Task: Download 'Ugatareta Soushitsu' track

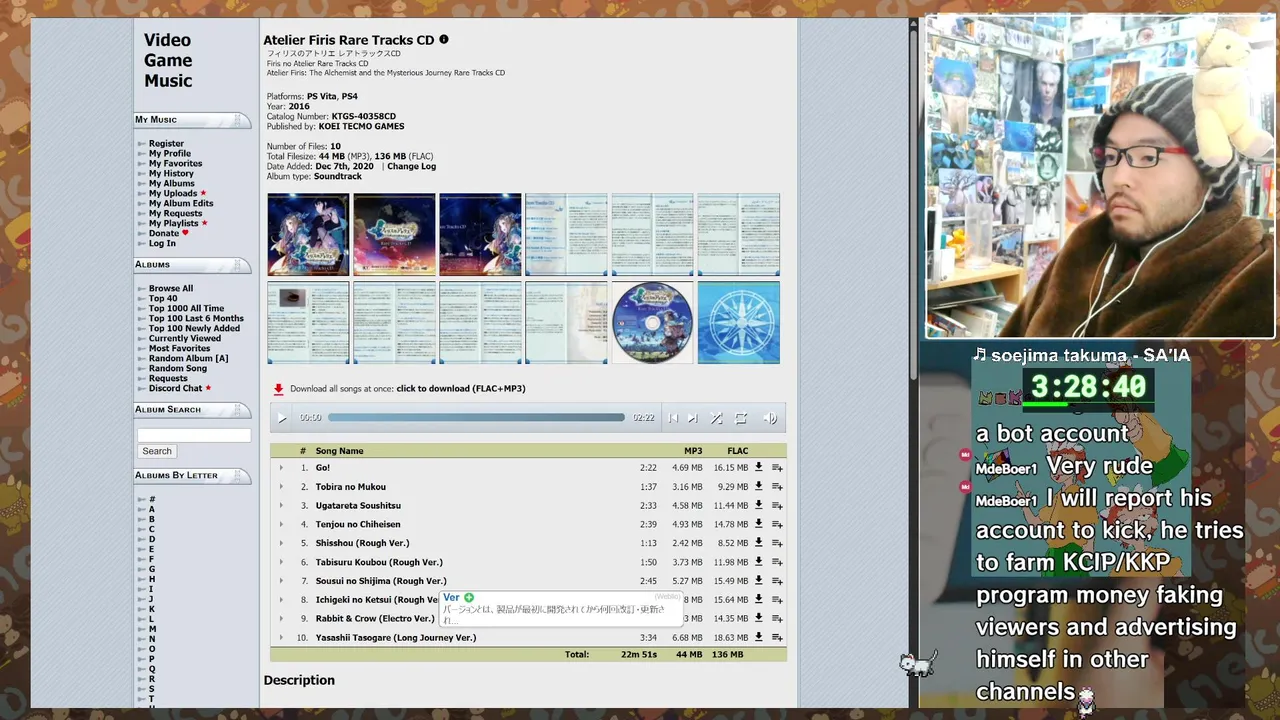Action: coord(758,505)
